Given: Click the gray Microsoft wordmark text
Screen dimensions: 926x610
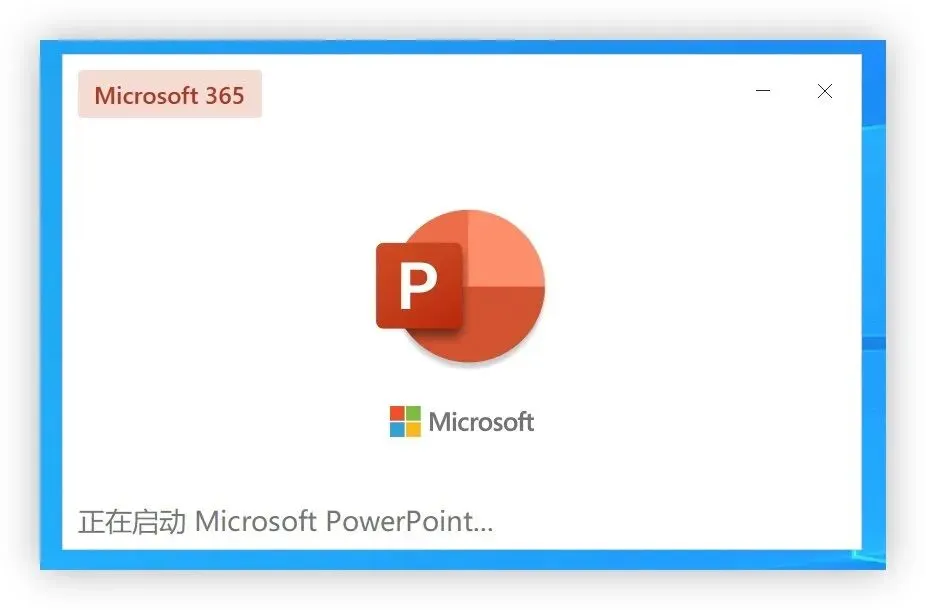Looking at the screenshot, I should pos(481,422).
